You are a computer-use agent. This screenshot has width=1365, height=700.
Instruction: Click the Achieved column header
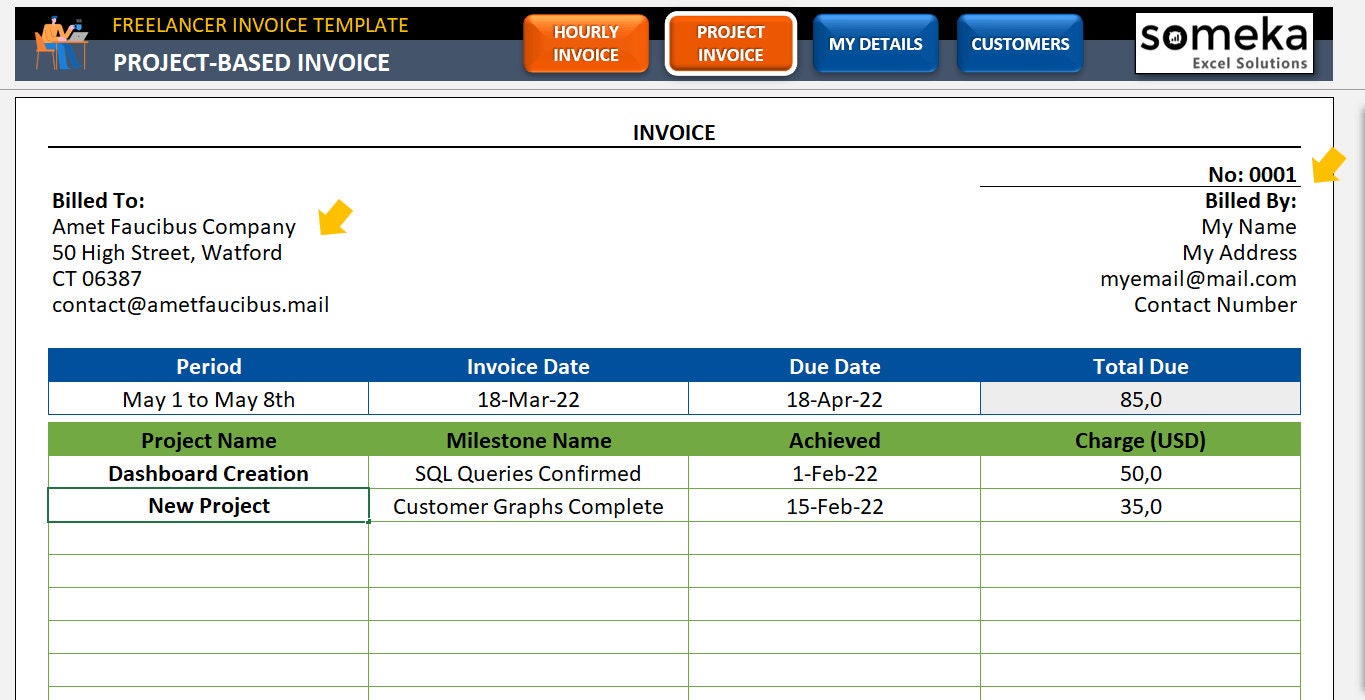pyautogui.click(x=834, y=440)
